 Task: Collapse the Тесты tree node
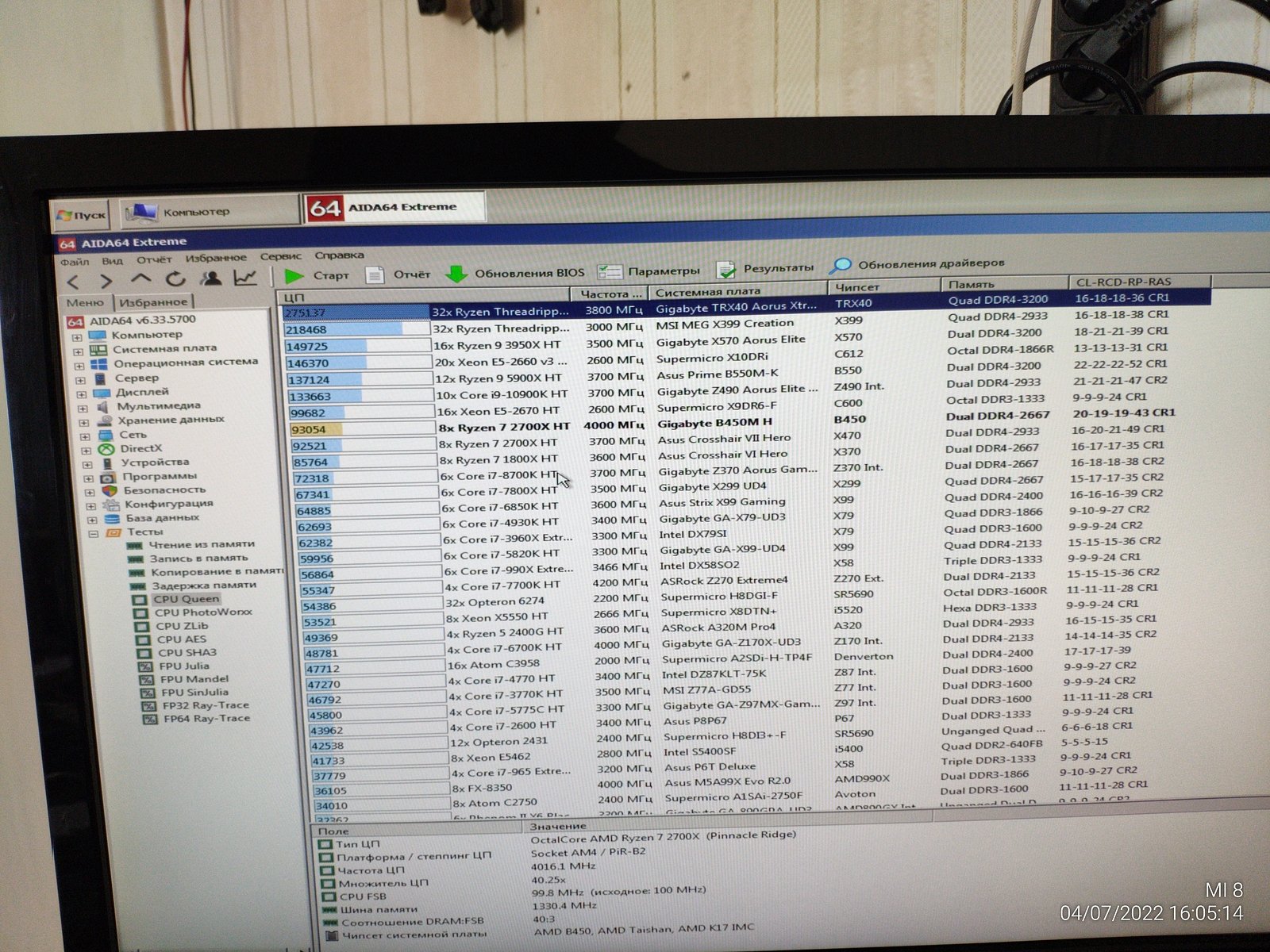(x=94, y=534)
